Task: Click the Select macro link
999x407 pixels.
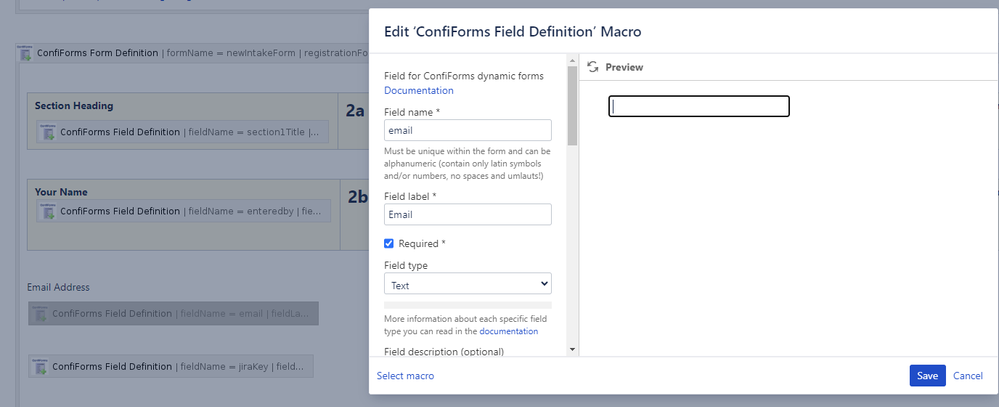Action: coord(405,376)
